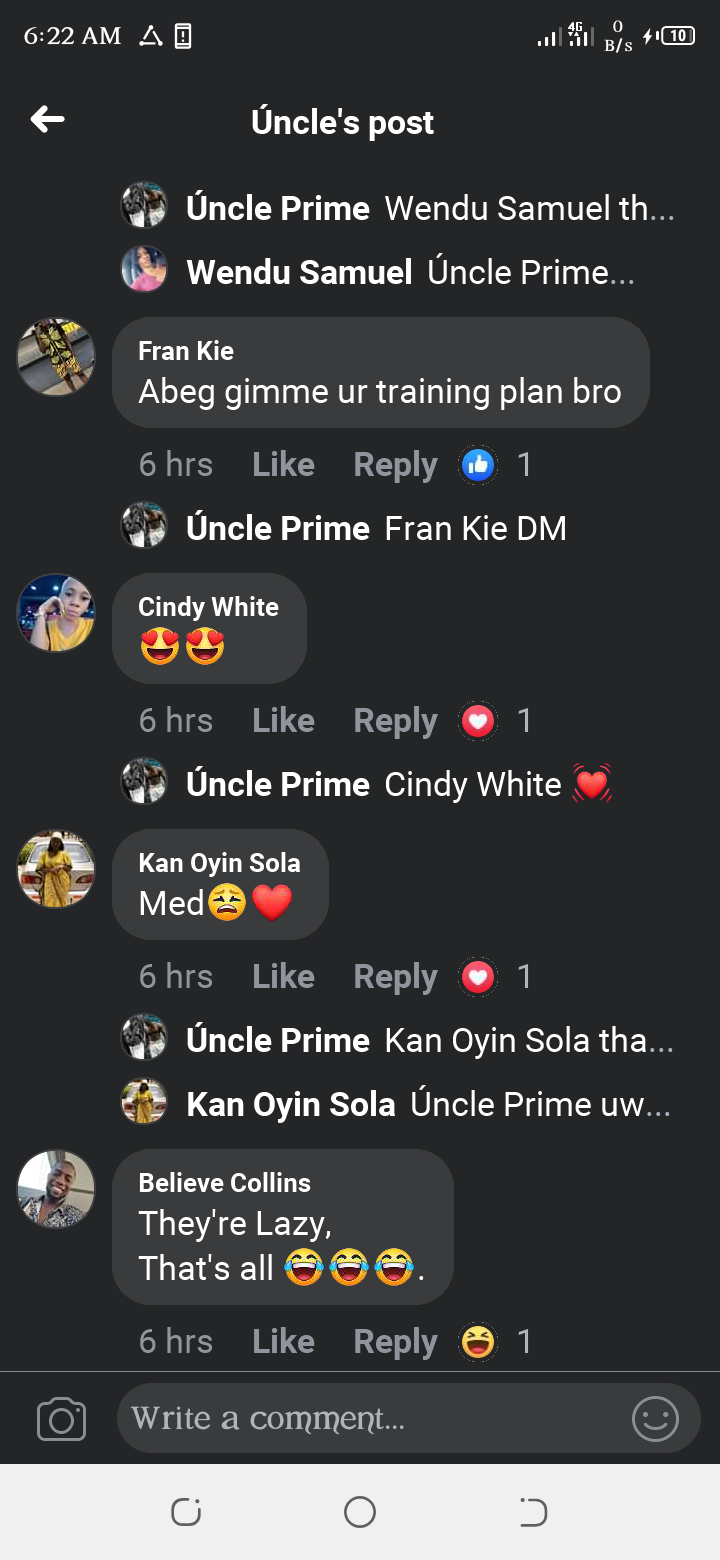Reply to Kan Oyin Sola's comment
Image resolution: width=720 pixels, height=1560 pixels.
point(395,977)
